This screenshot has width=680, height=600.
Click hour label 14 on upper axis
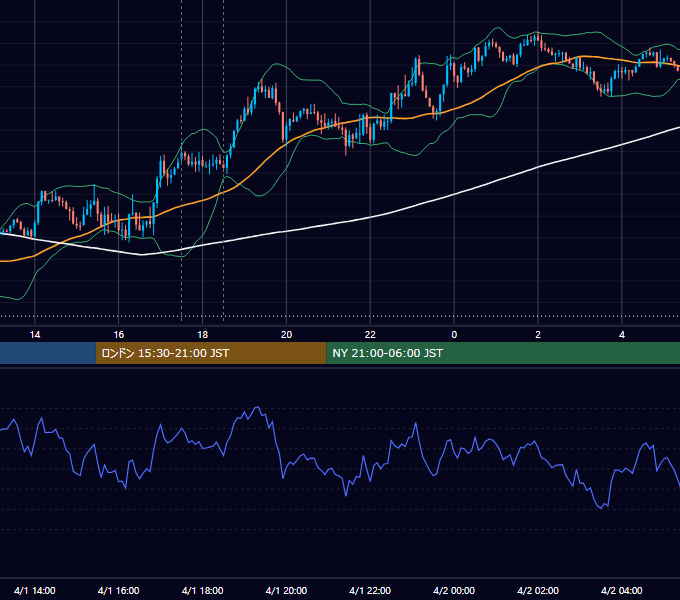(35, 335)
